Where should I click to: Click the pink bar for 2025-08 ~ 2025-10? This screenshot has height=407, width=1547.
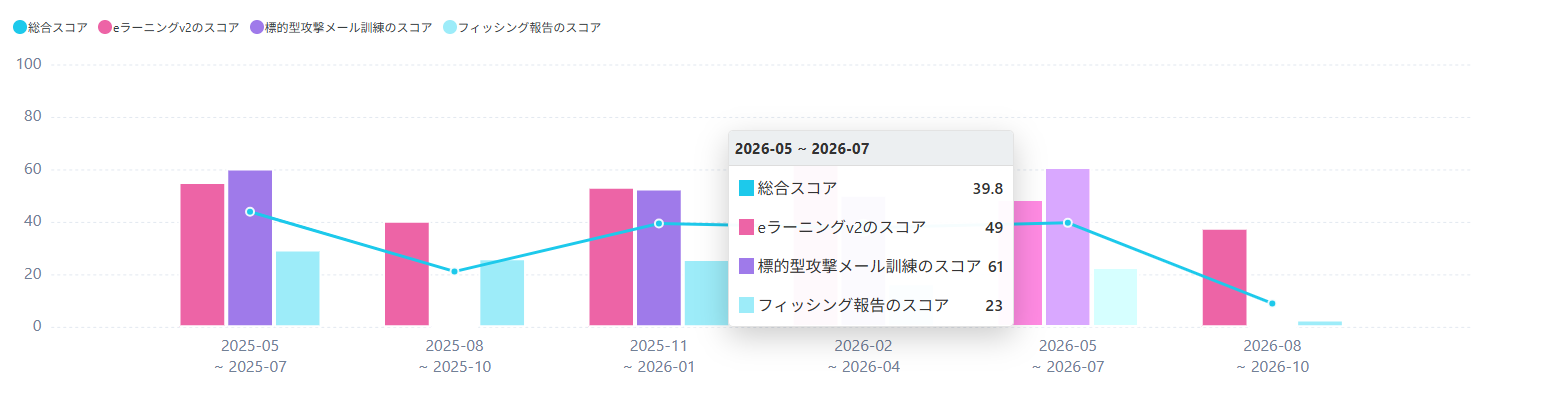coord(407,274)
